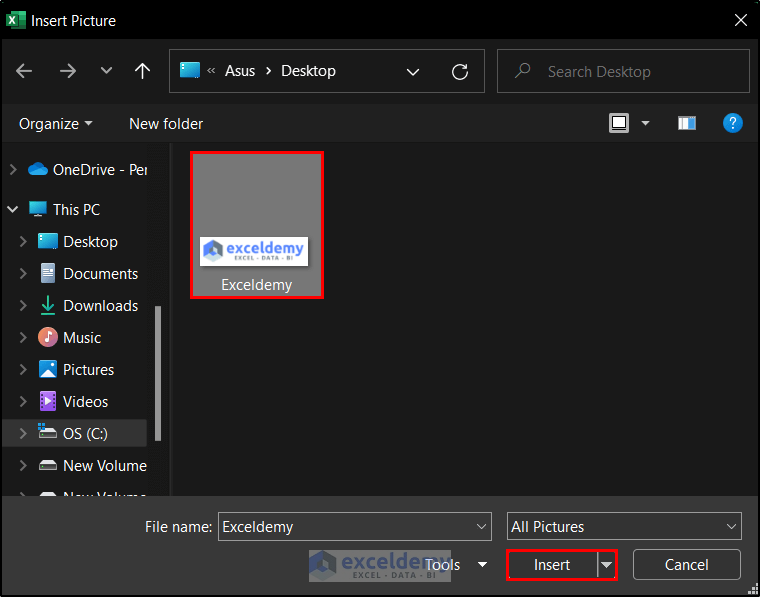Open Documents from the sidebar
Viewport: 760px width, 597px height.
[88, 273]
